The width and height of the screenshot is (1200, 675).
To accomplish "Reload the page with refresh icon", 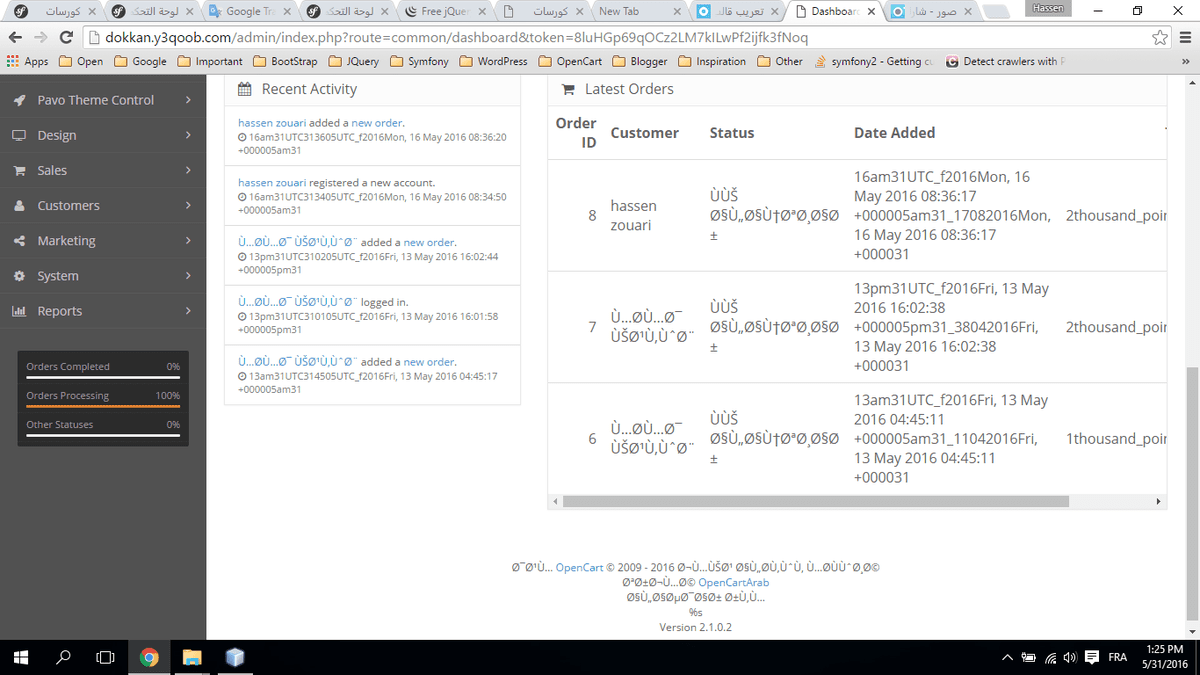I will (x=67, y=37).
